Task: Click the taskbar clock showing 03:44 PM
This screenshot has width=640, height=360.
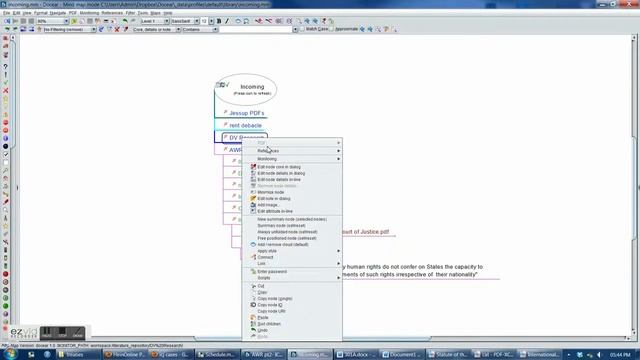Action: (x=620, y=355)
